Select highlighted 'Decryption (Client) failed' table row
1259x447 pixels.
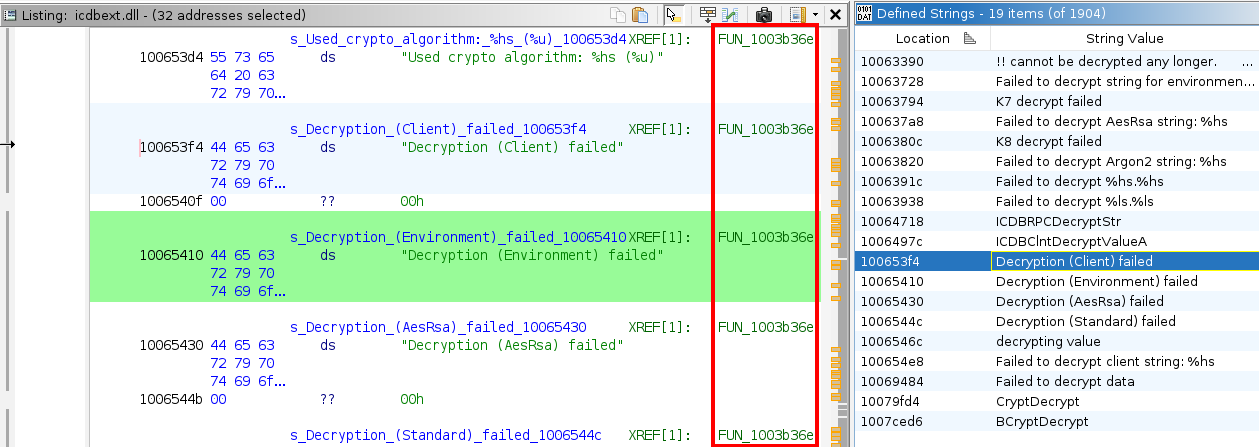[x=1056, y=261]
